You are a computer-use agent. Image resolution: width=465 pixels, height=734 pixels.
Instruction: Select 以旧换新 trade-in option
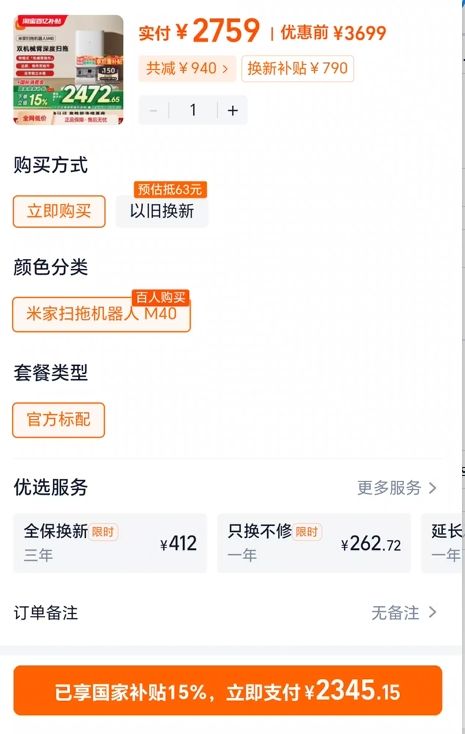162,212
